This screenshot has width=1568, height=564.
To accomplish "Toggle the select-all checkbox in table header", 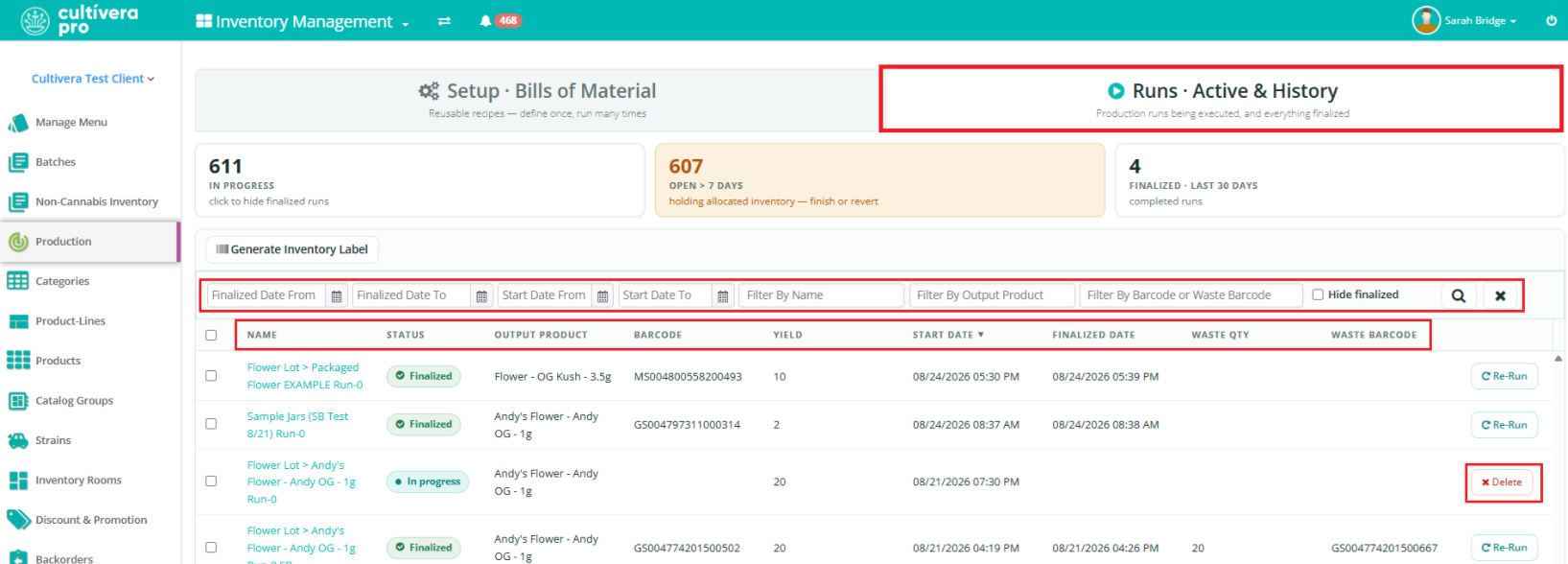I will point(211,335).
